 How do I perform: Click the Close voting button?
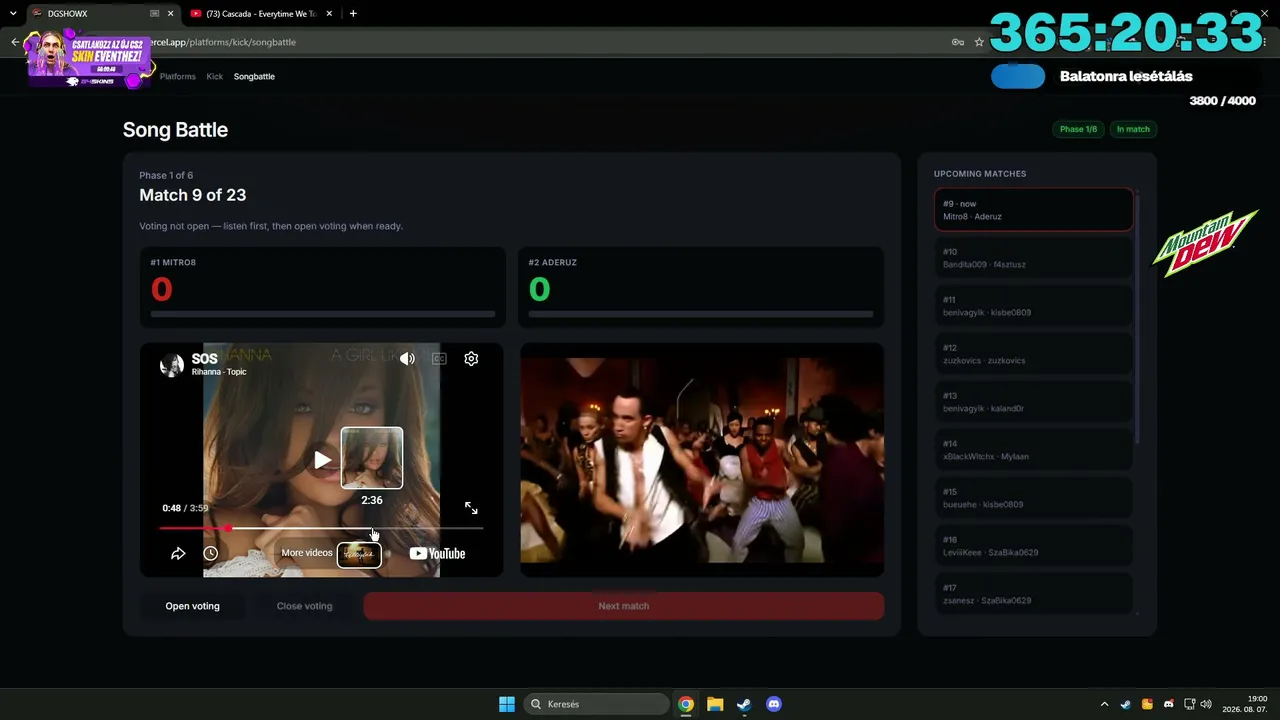304,606
